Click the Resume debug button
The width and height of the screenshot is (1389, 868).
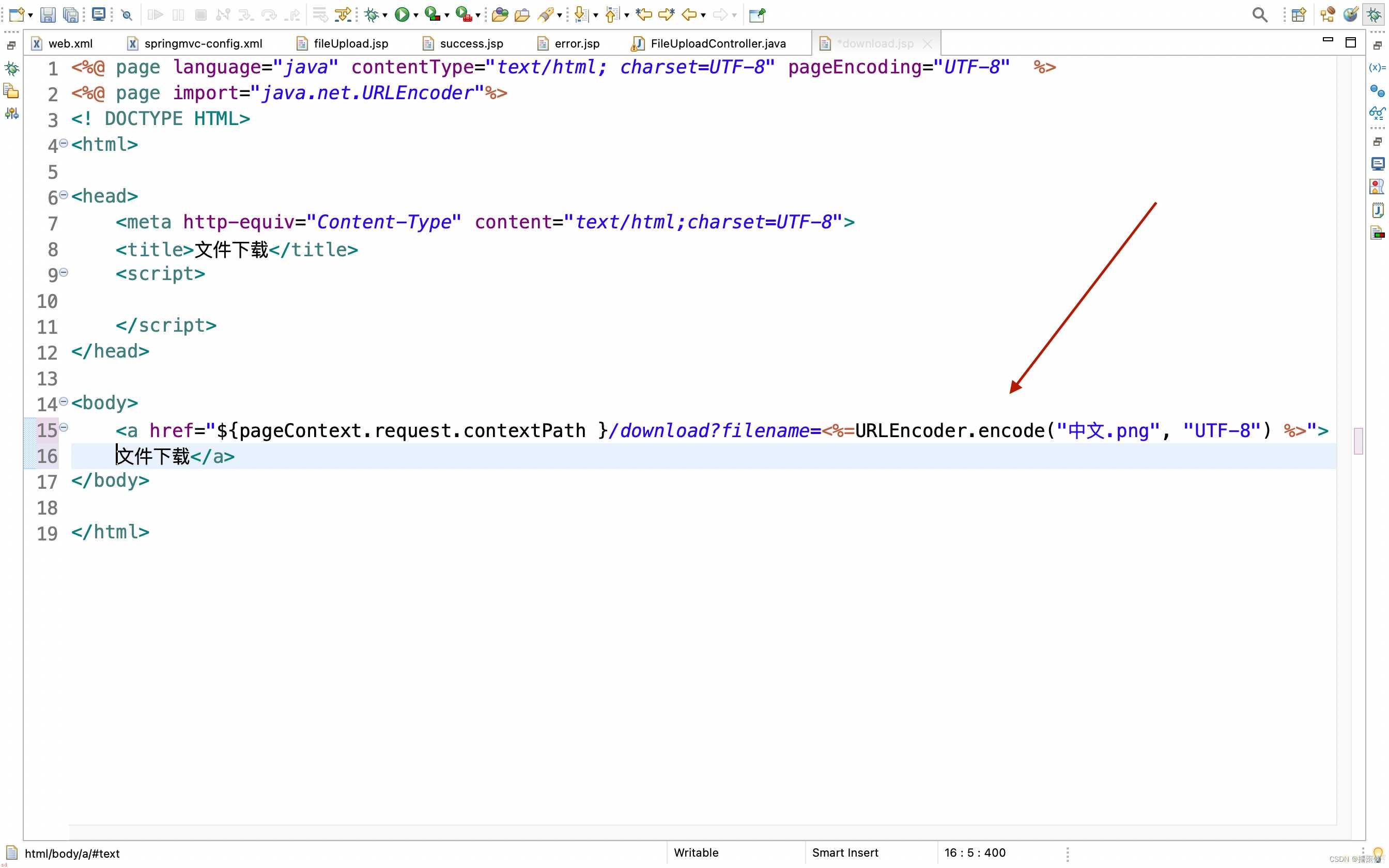tap(155, 14)
